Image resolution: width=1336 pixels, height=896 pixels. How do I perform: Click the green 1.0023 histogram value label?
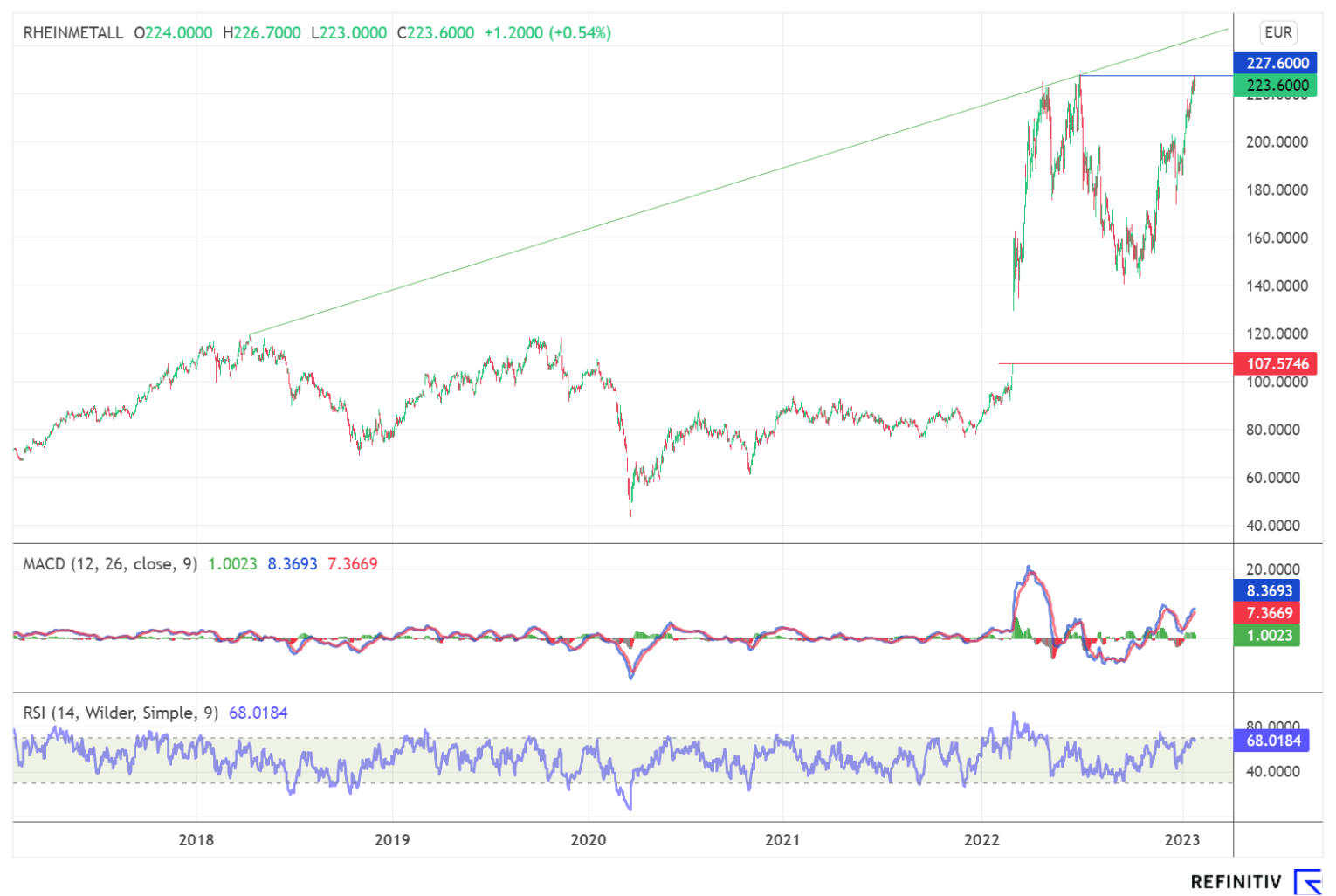point(1269,636)
